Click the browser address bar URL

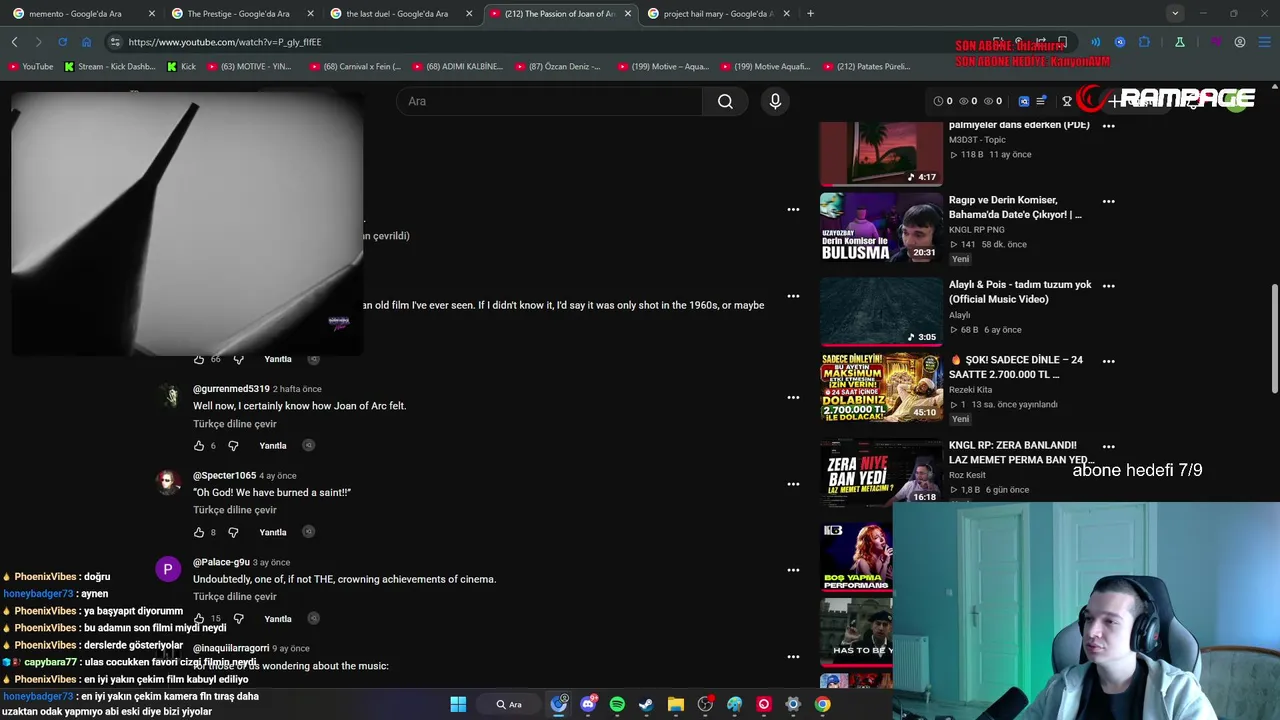pos(225,42)
